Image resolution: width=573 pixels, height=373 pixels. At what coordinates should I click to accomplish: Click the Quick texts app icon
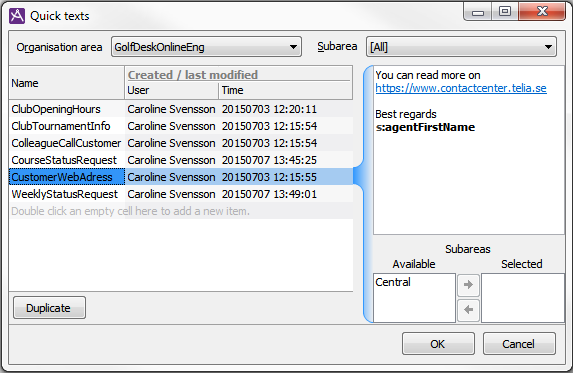click(17, 16)
